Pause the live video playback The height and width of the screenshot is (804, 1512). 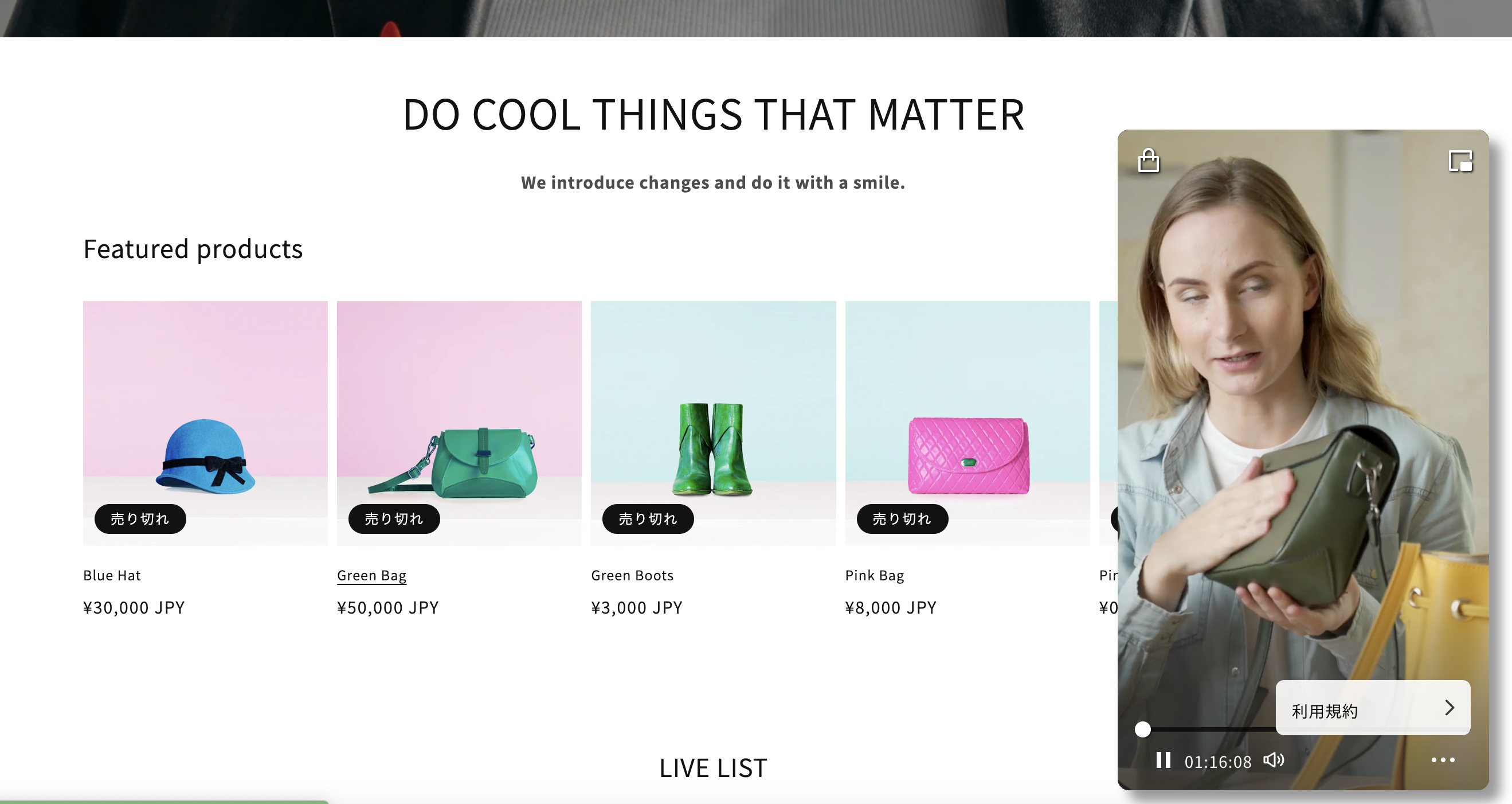(x=1163, y=760)
